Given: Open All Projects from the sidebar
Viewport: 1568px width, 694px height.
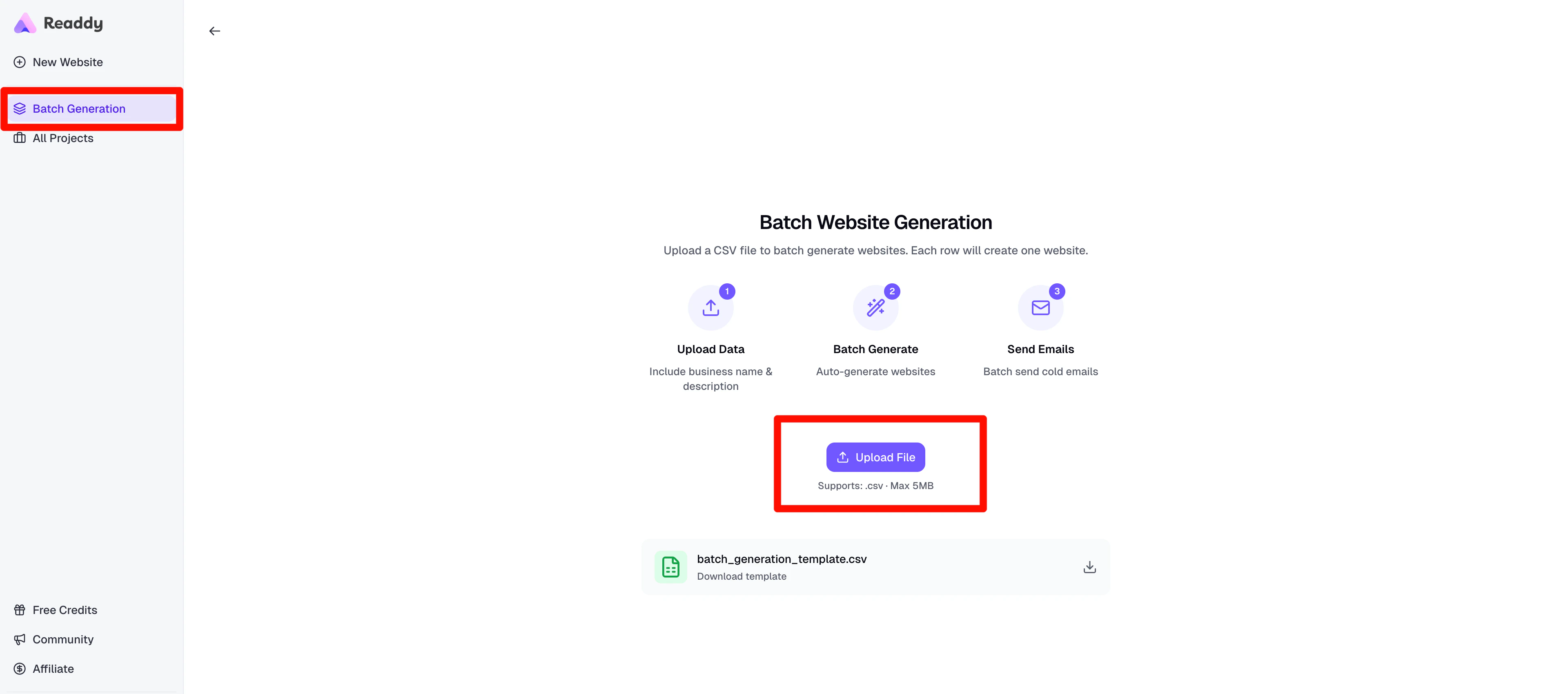Looking at the screenshot, I should (x=63, y=138).
